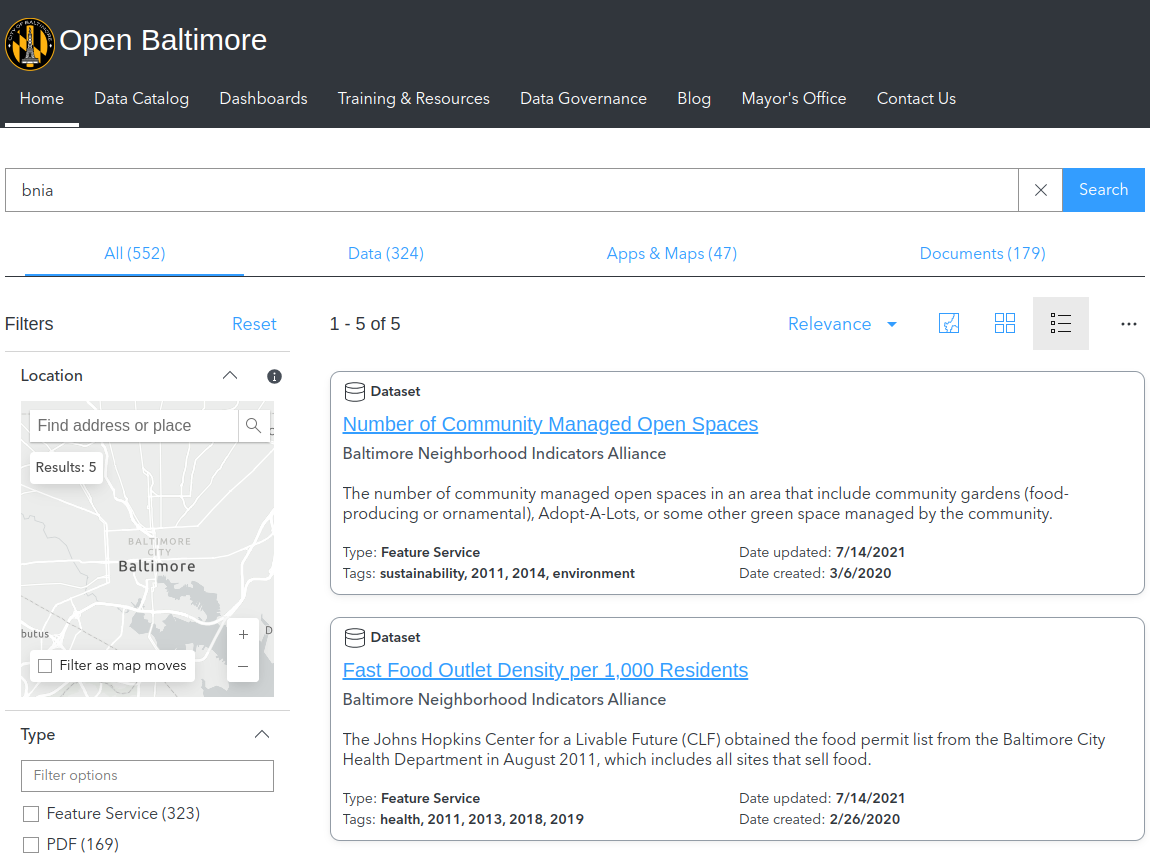The height and width of the screenshot is (858, 1150).
Task: Focus the search field containing bnia
Action: point(512,190)
